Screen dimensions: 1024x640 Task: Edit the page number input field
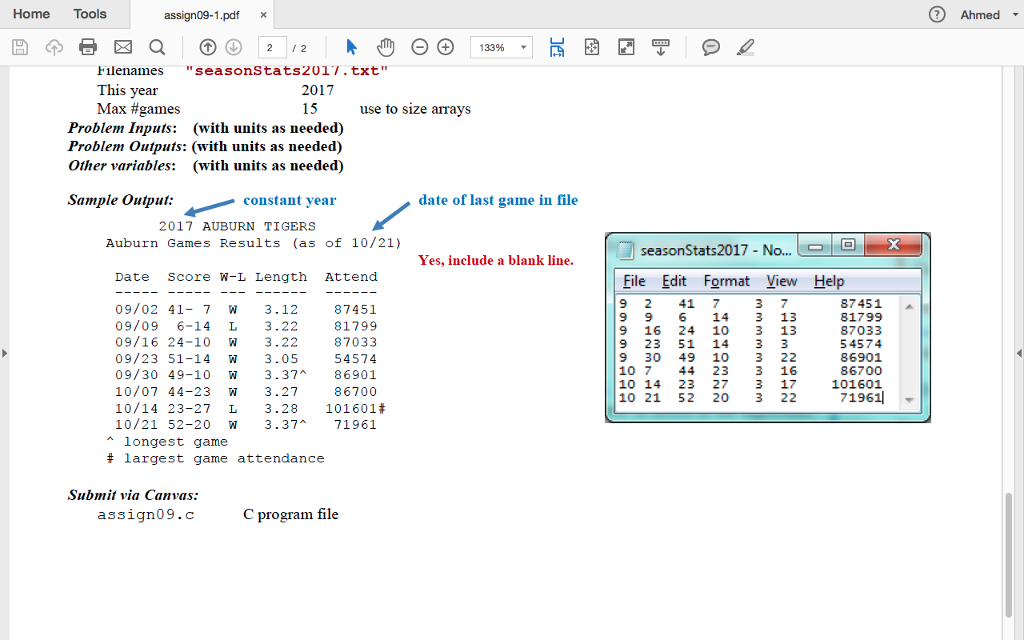click(270, 46)
